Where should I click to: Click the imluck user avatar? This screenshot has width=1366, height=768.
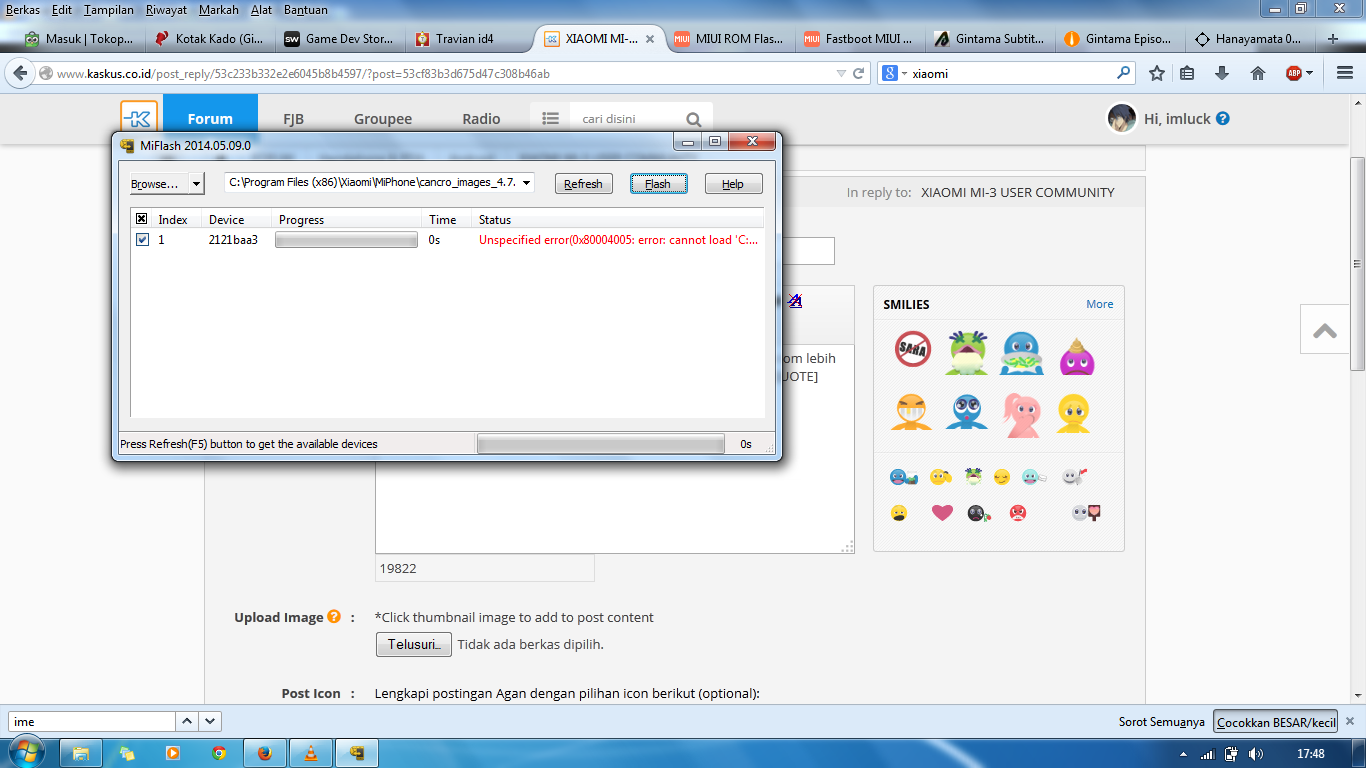[x=1121, y=118]
